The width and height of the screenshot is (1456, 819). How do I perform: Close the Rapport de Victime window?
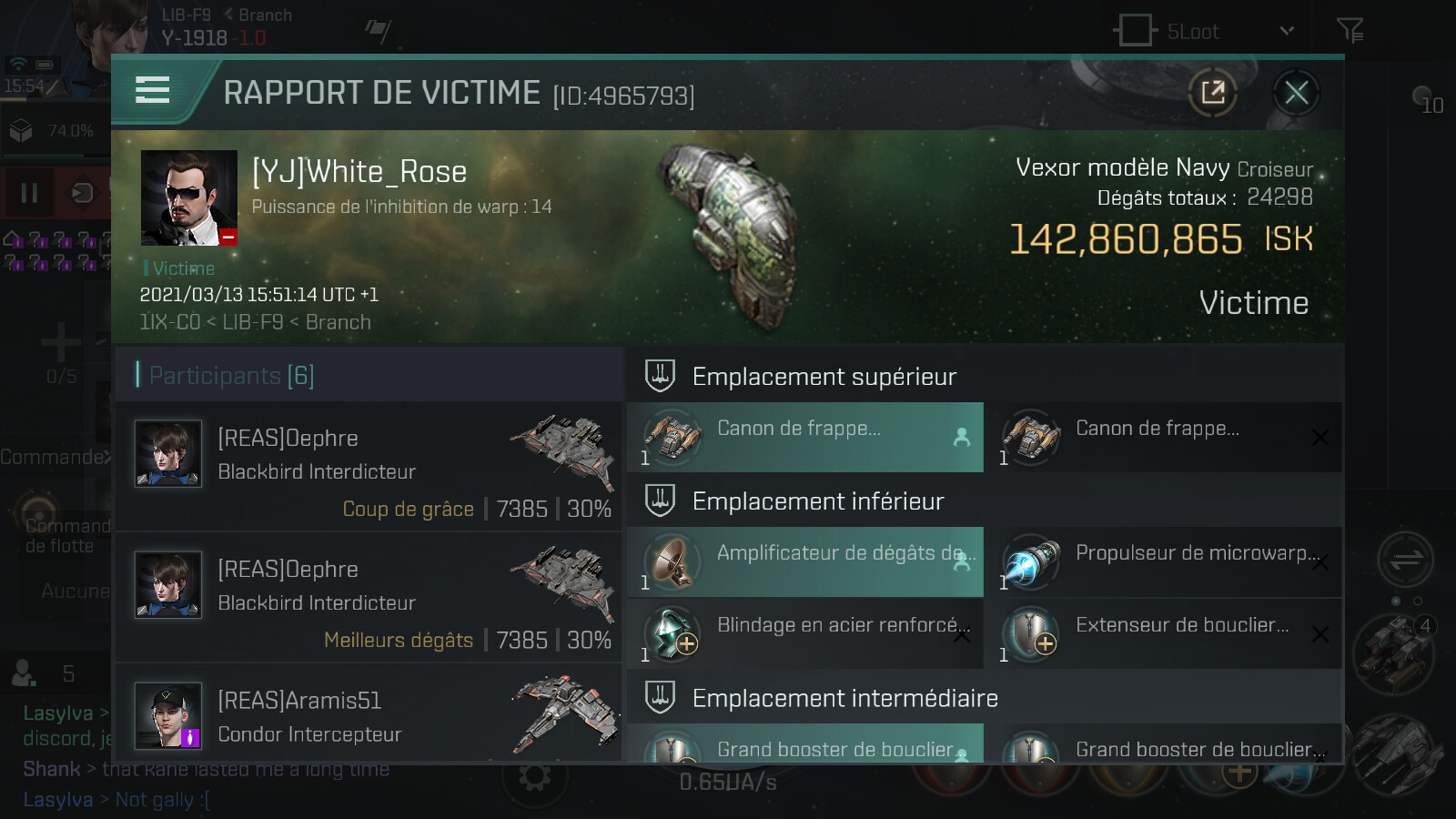coord(1297,92)
